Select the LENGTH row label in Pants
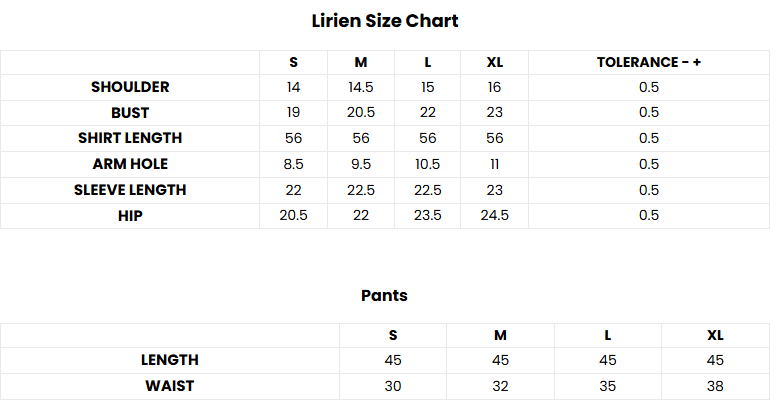Screen dimensions: 777x420 tap(171, 360)
